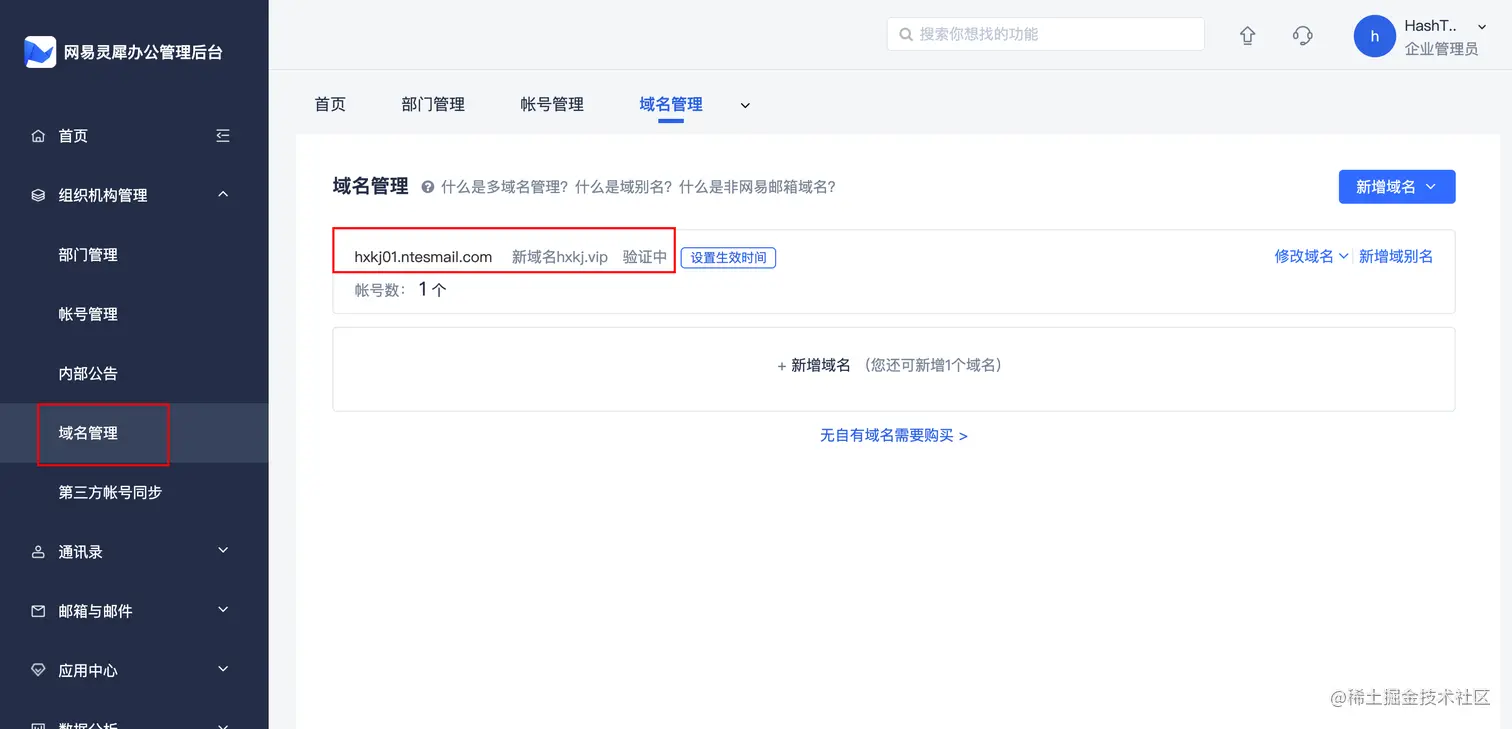
Task: Open the 修改域名 dropdown
Action: [x=1311, y=257]
